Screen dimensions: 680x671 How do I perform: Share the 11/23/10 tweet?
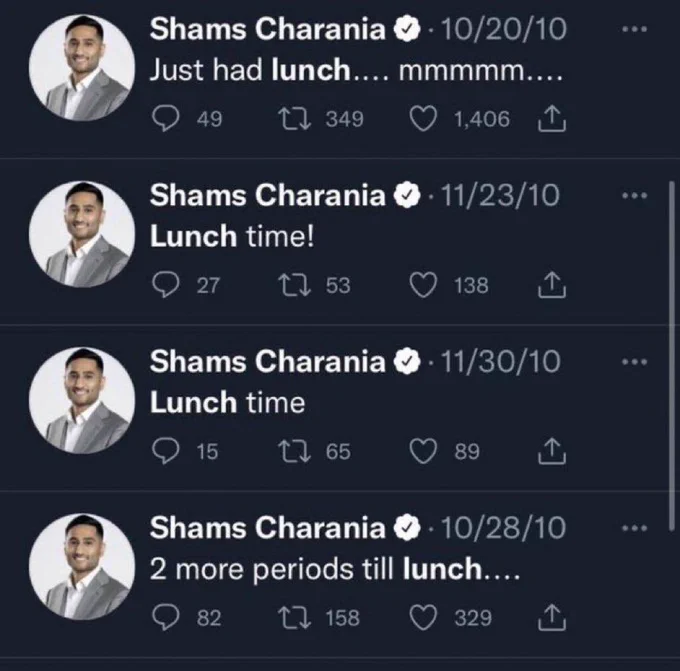pos(552,285)
